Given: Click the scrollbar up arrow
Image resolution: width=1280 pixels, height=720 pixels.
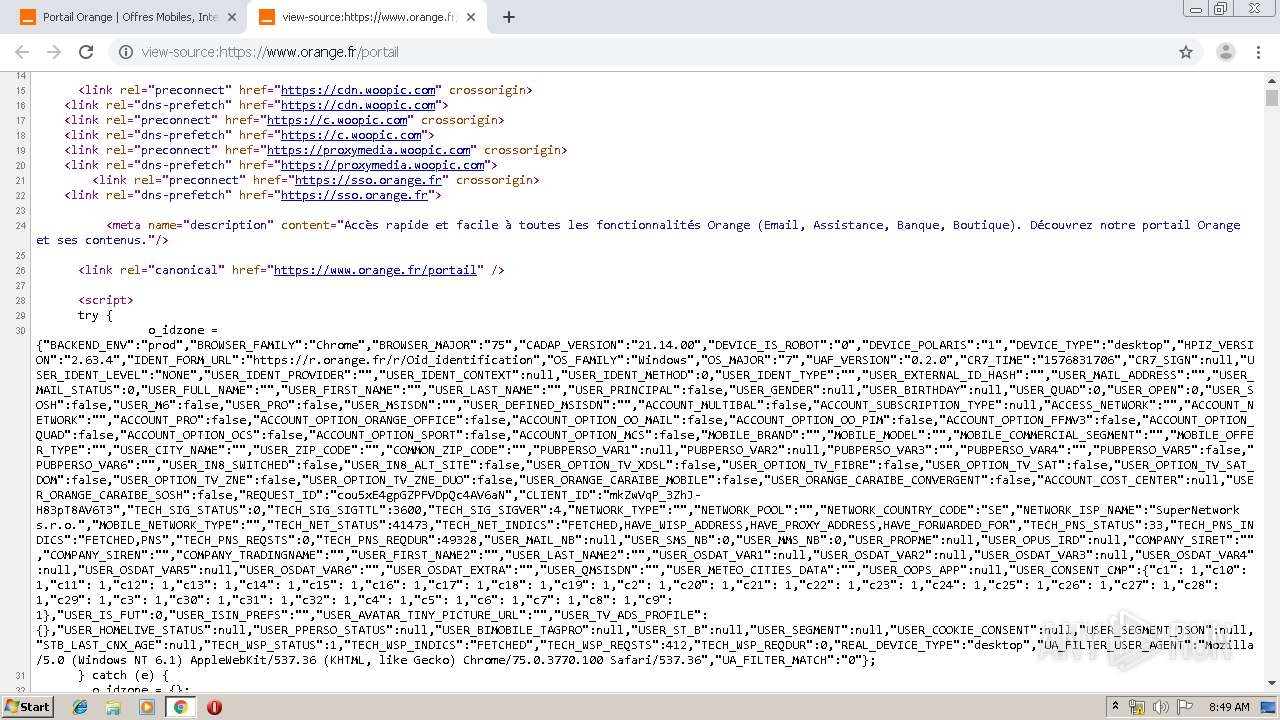Looking at the screenshot, I should [1271, 79].
